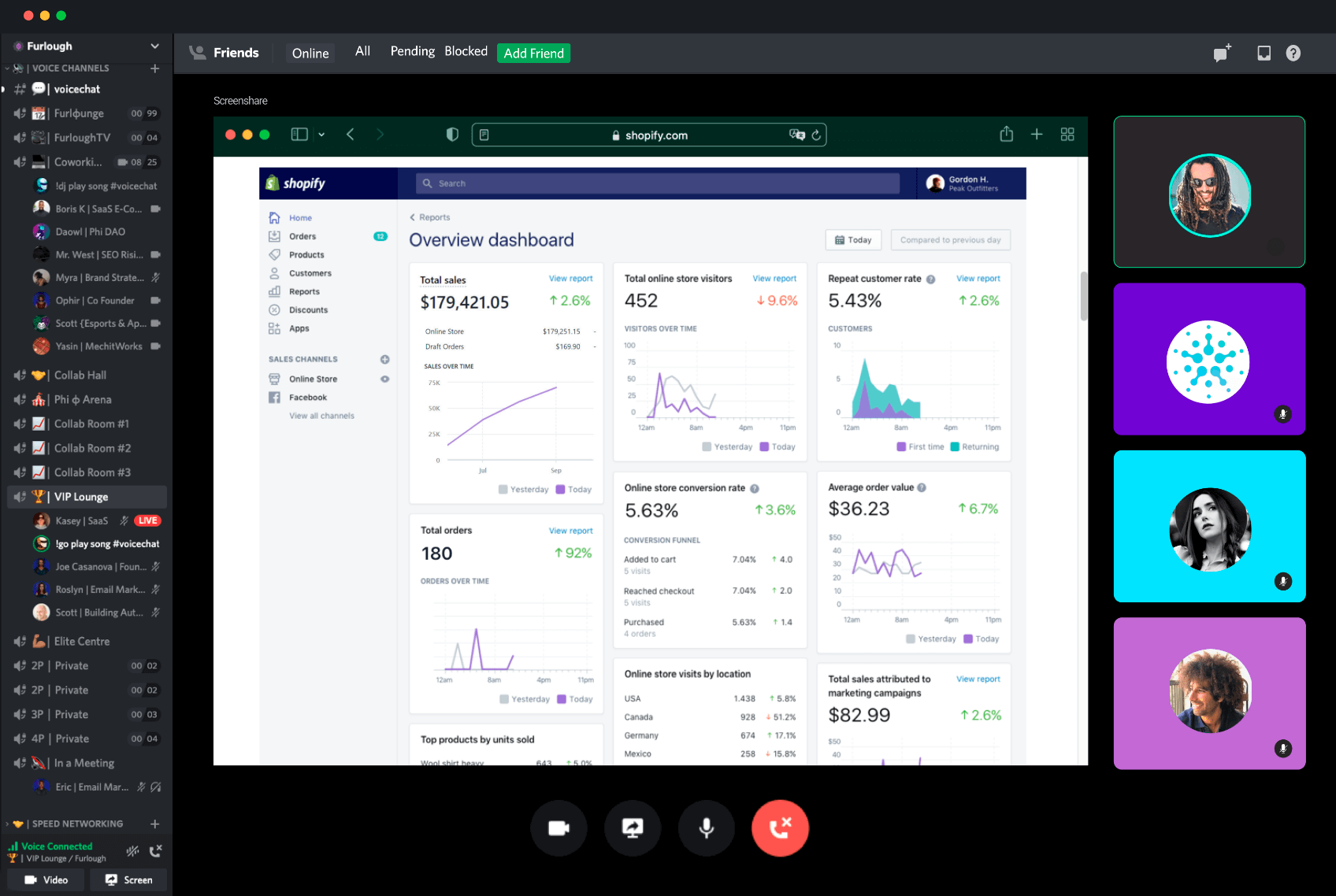Open Products in Shopify sidebar
Screen dimensions: 1336x896
coord(306,255)
